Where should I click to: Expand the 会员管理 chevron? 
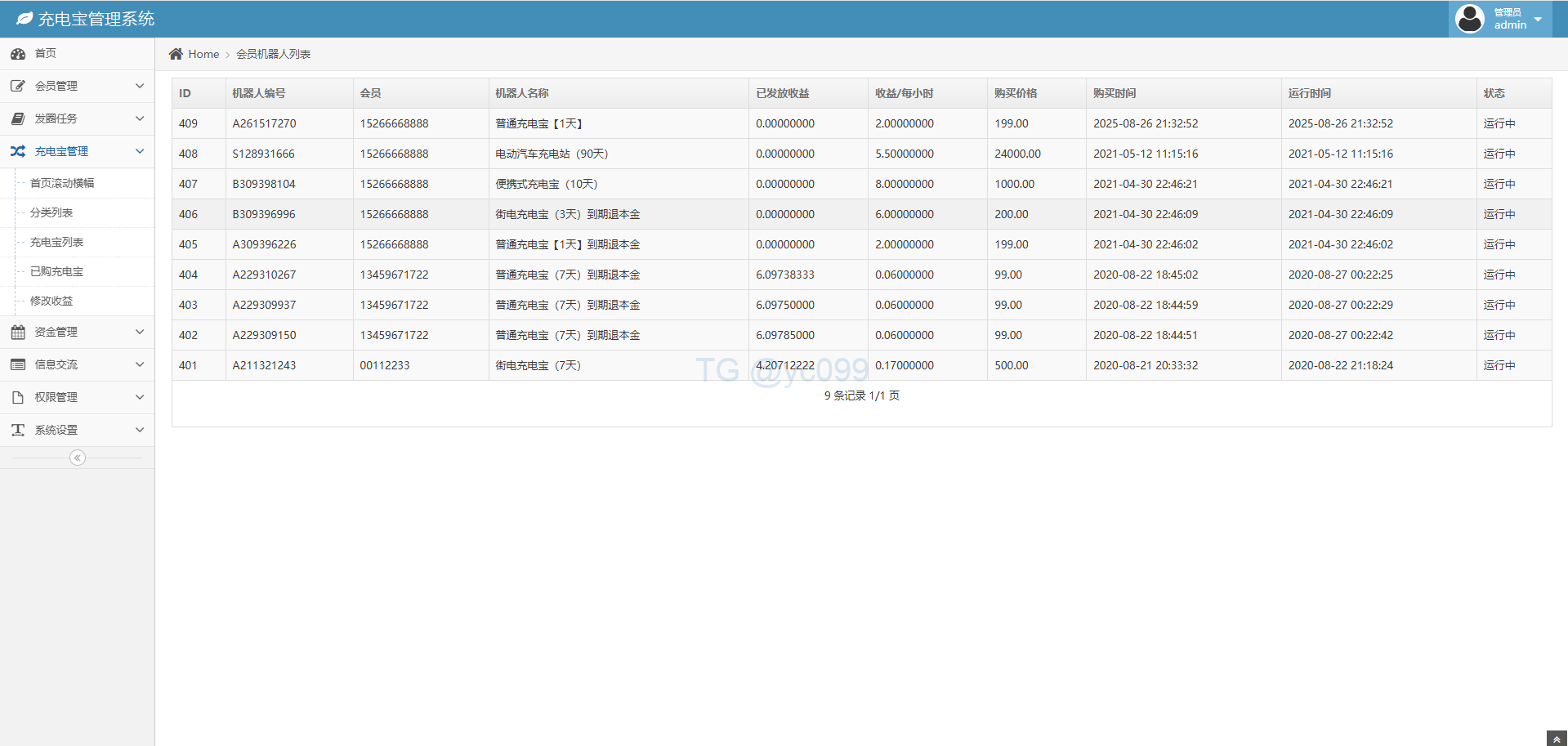click(x=140, y=86)
